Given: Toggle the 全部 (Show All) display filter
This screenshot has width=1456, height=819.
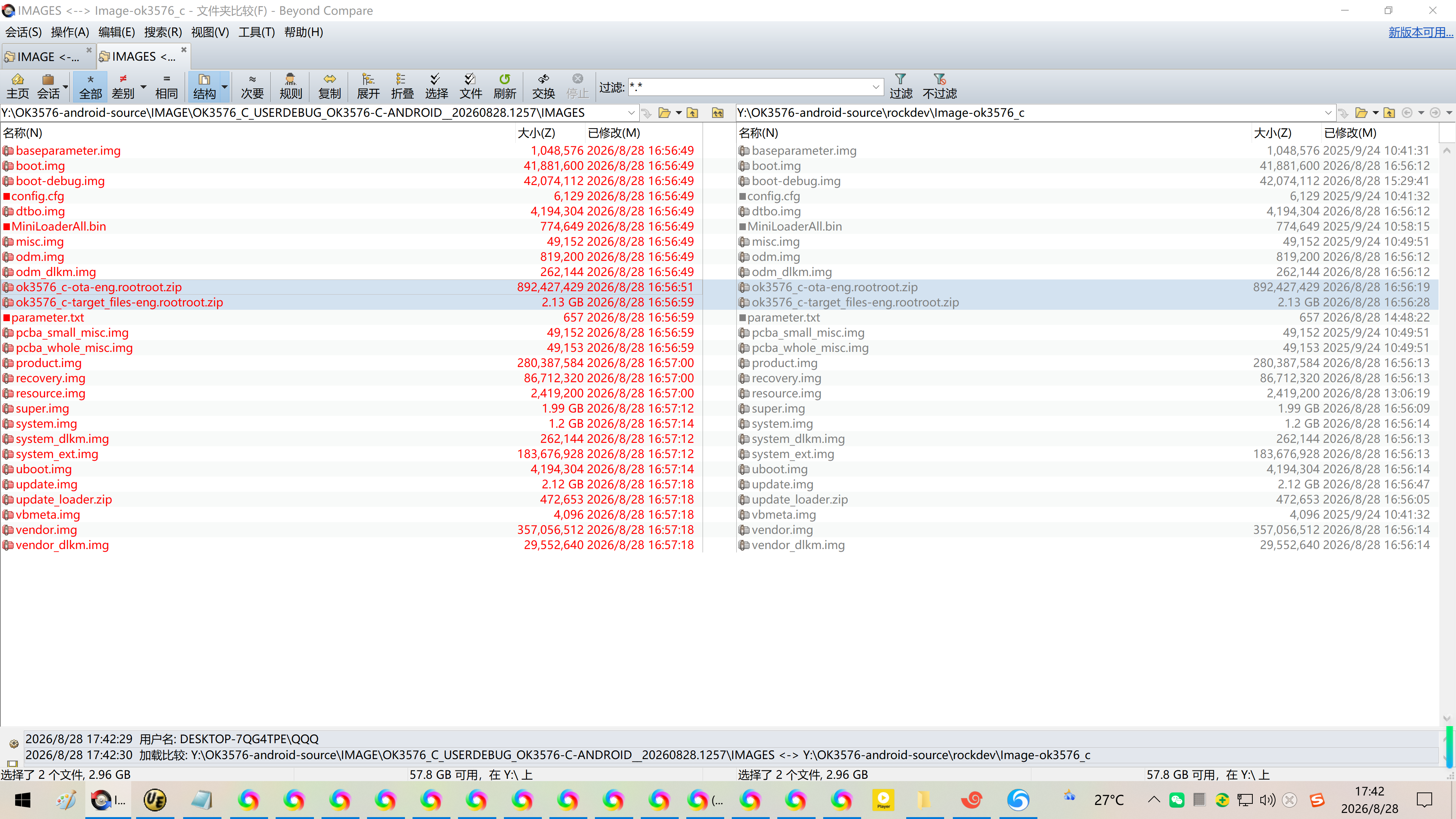Looking at the screenshot, I should pos(91,86).
